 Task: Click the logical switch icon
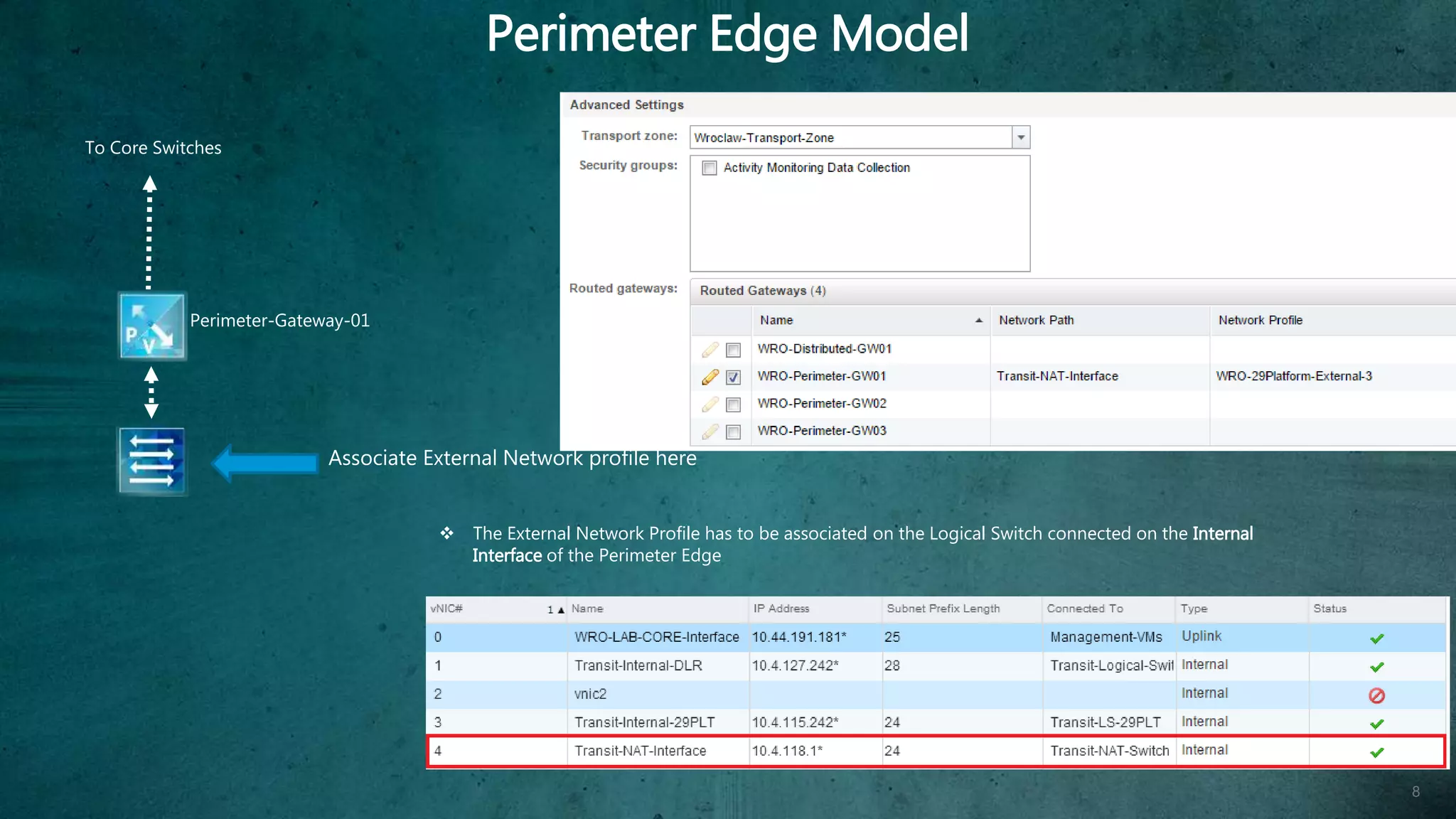pos(151,461)
